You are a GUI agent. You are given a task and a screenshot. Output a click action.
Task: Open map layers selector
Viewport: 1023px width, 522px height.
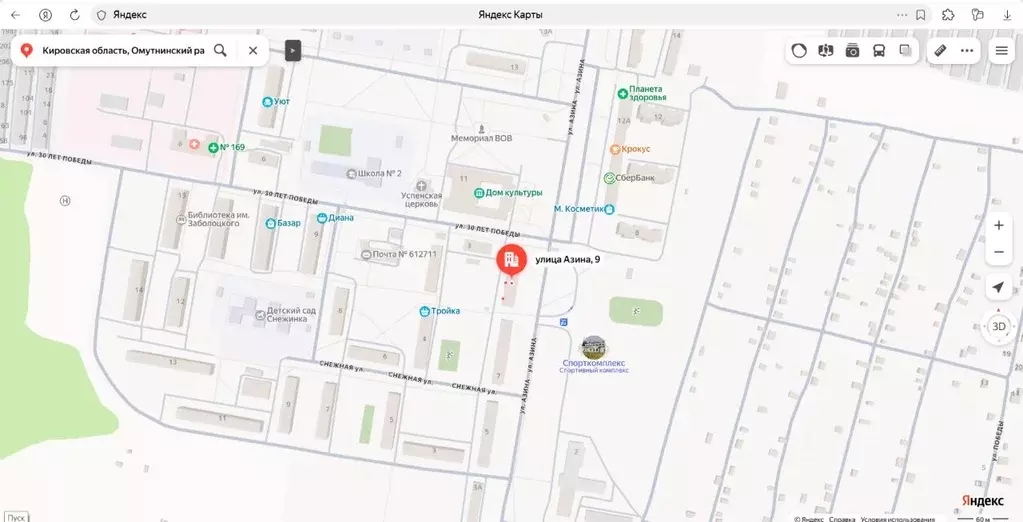point(905,50)
